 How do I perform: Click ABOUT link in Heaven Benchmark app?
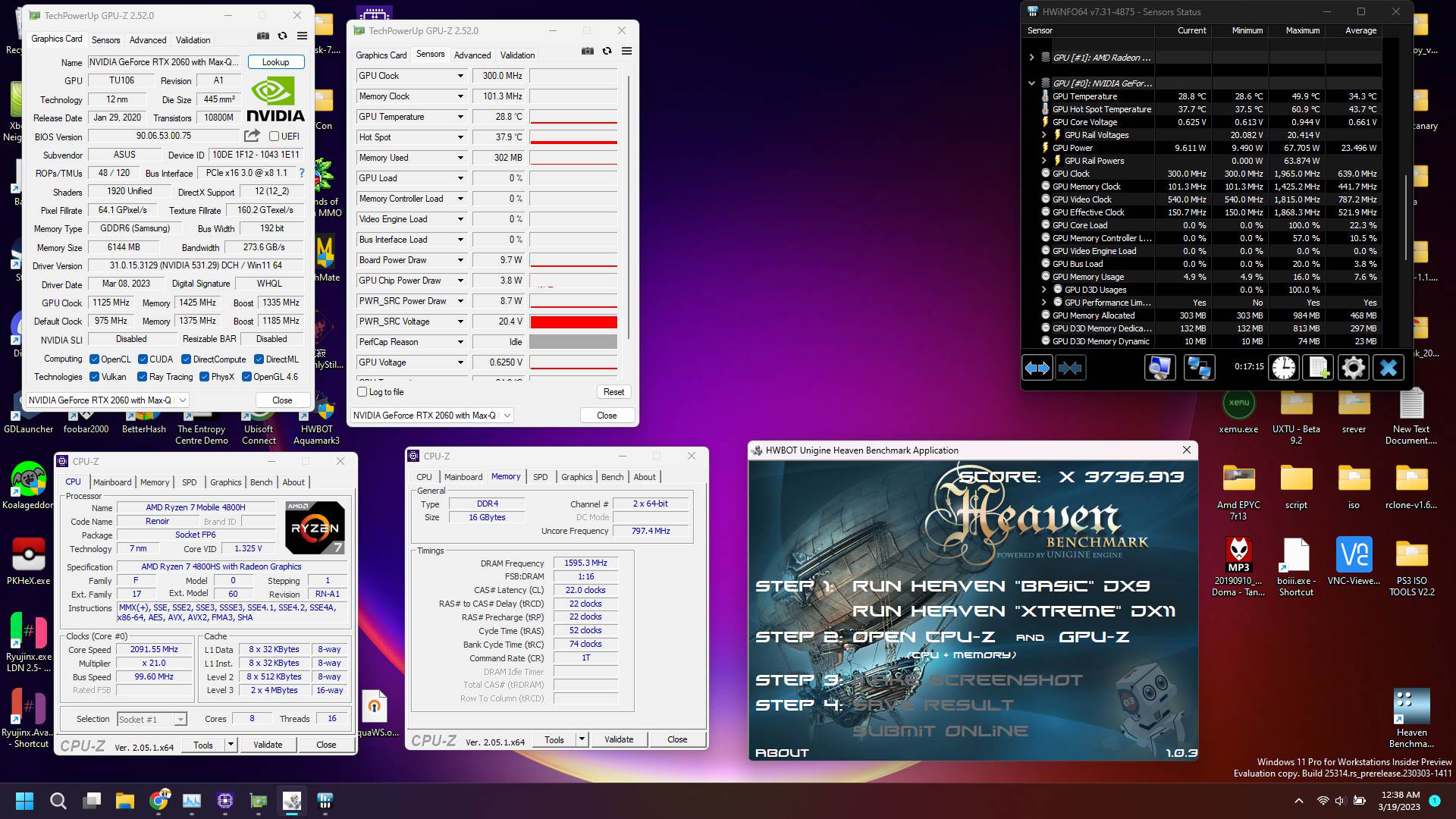click(x=782, y=753)
